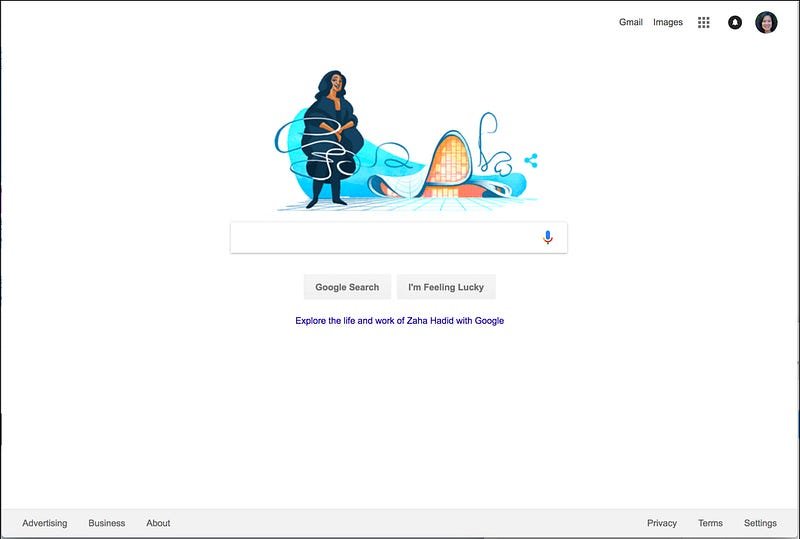Open Gmail from top bar
Screen dimensions: 800x539
pos(631,22)
